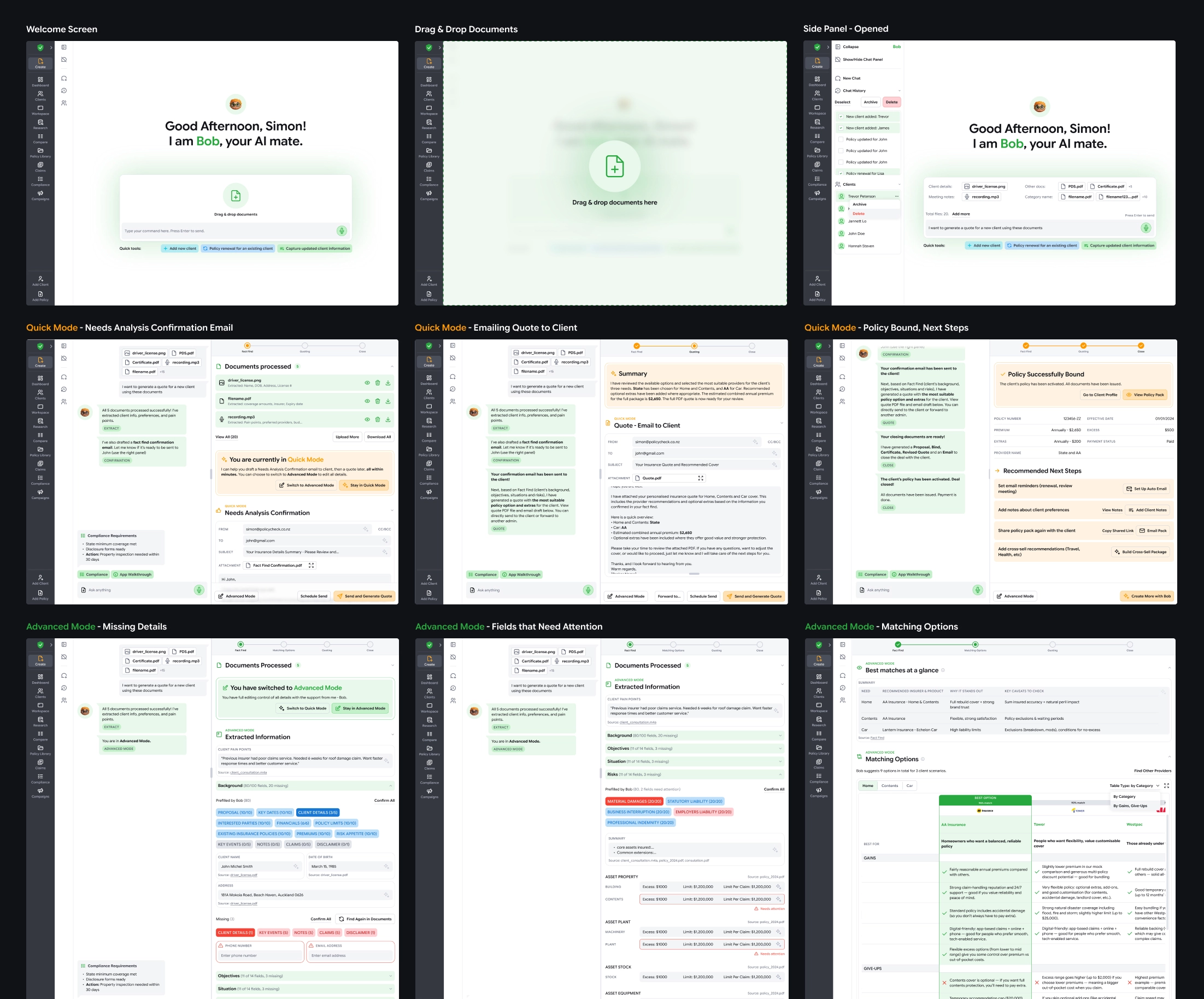1204x999 pixels.
Task: Expand the Fact Find Confirmation.pdf attachment
Action: point(312,565)
